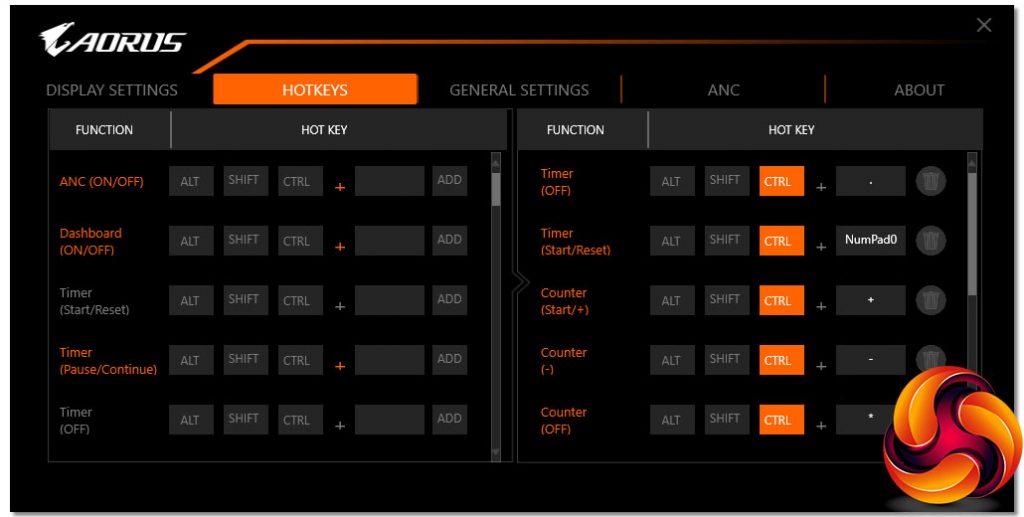This screenshot has height=517, width=1024.
Task: Toggle SHIFT for Counter (Start/+)
Action: pyautogui.click(x=726, y=300)
